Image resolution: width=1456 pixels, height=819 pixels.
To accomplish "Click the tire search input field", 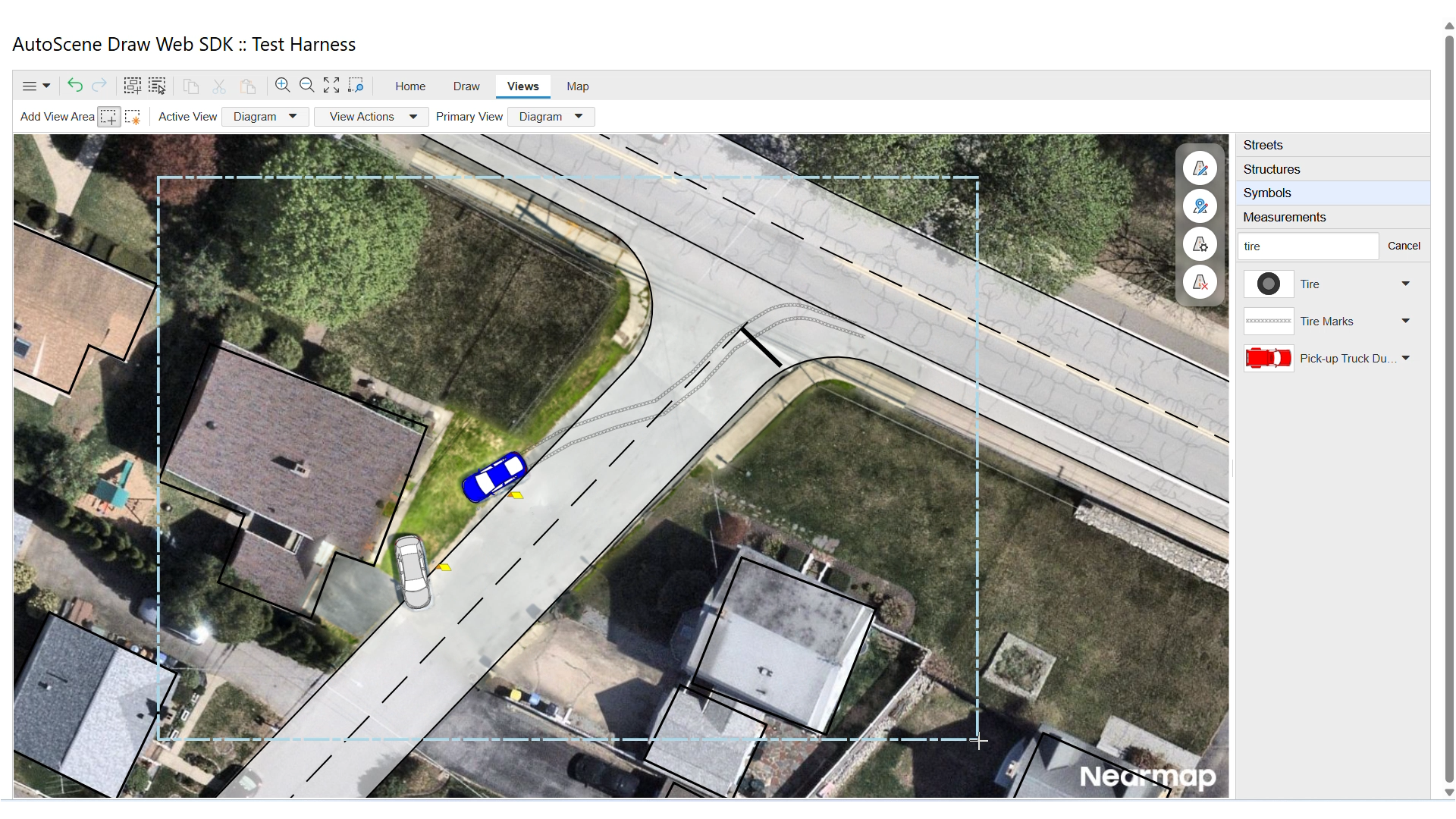I will 1307,246.
